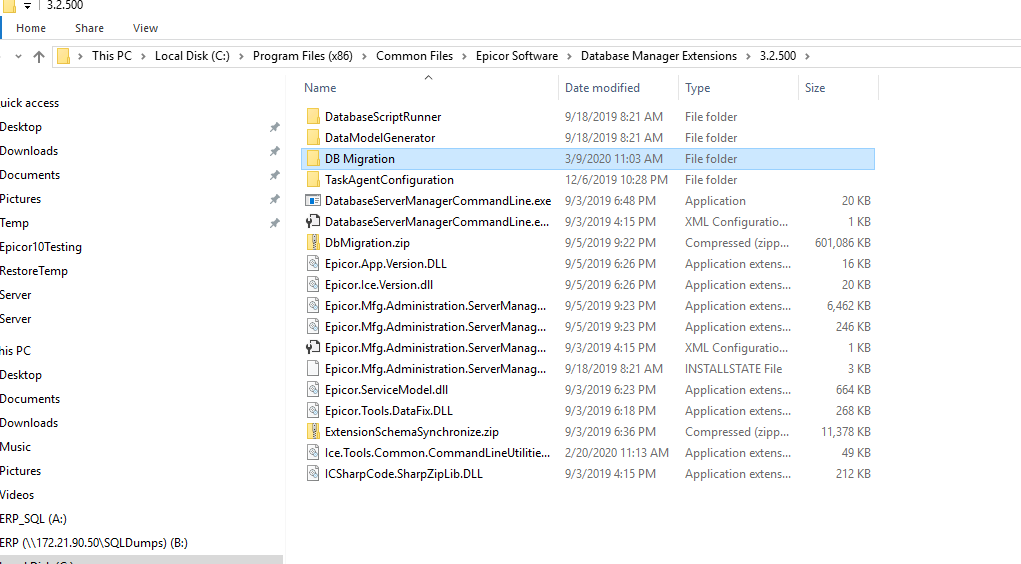Select Epicor10Testing in the navigation pane

(x=41, y=247)
